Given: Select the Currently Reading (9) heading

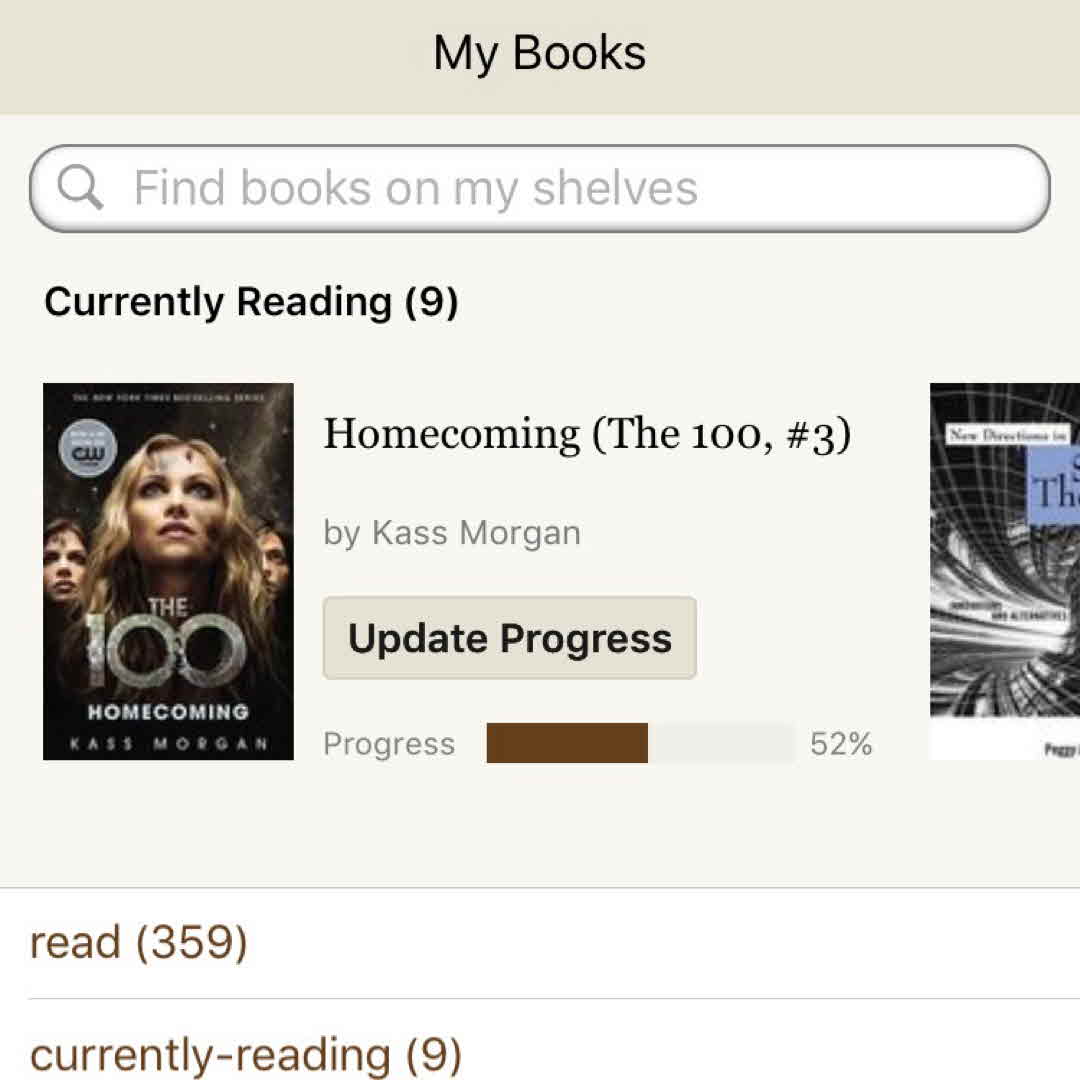Looking at the screenshot, I should (251, 301).
